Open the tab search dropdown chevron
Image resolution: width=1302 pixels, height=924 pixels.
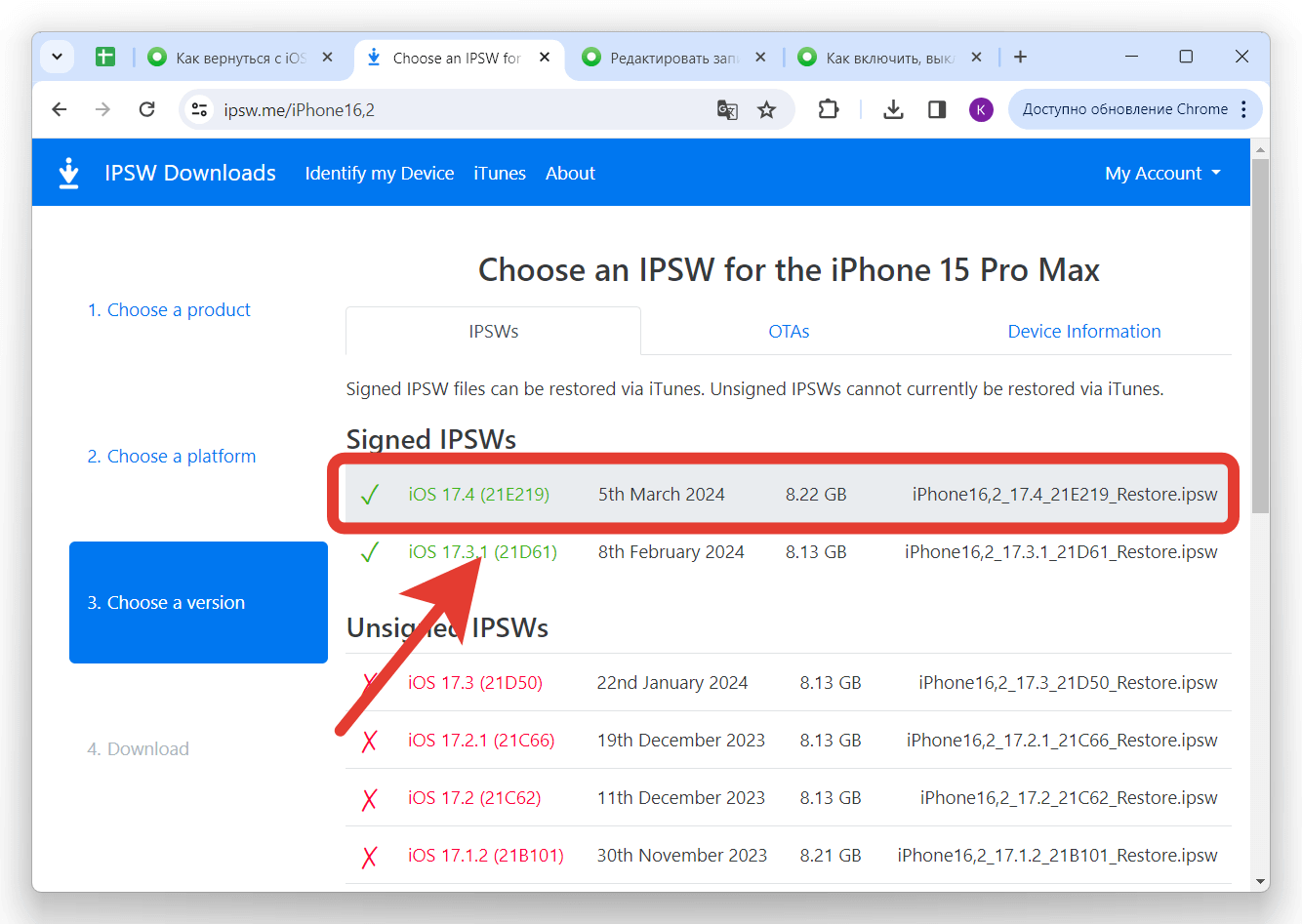click(x=57, y=57)
